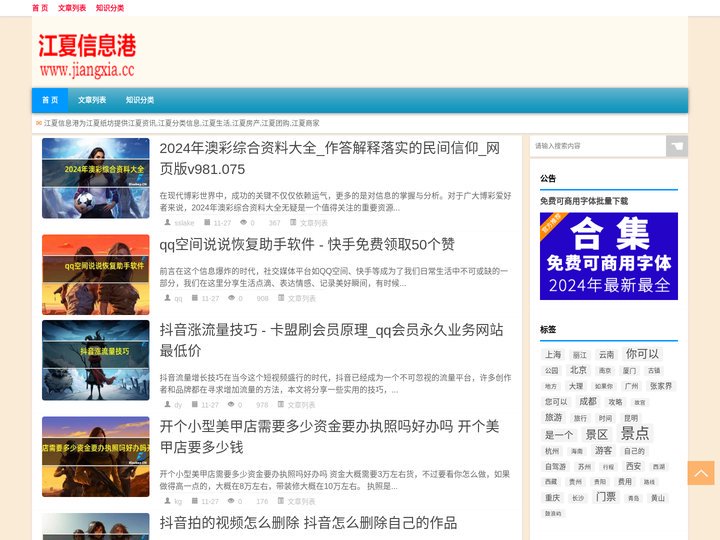This screenshot has width=720, height=540.
Task: Click the search submit button icon
Action: coord(676,146)
